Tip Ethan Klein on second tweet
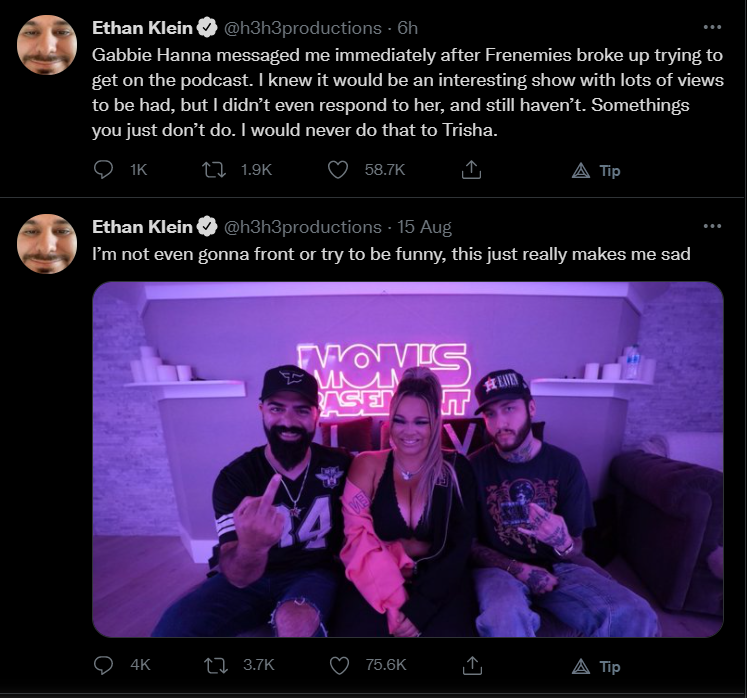 point(596,666)
